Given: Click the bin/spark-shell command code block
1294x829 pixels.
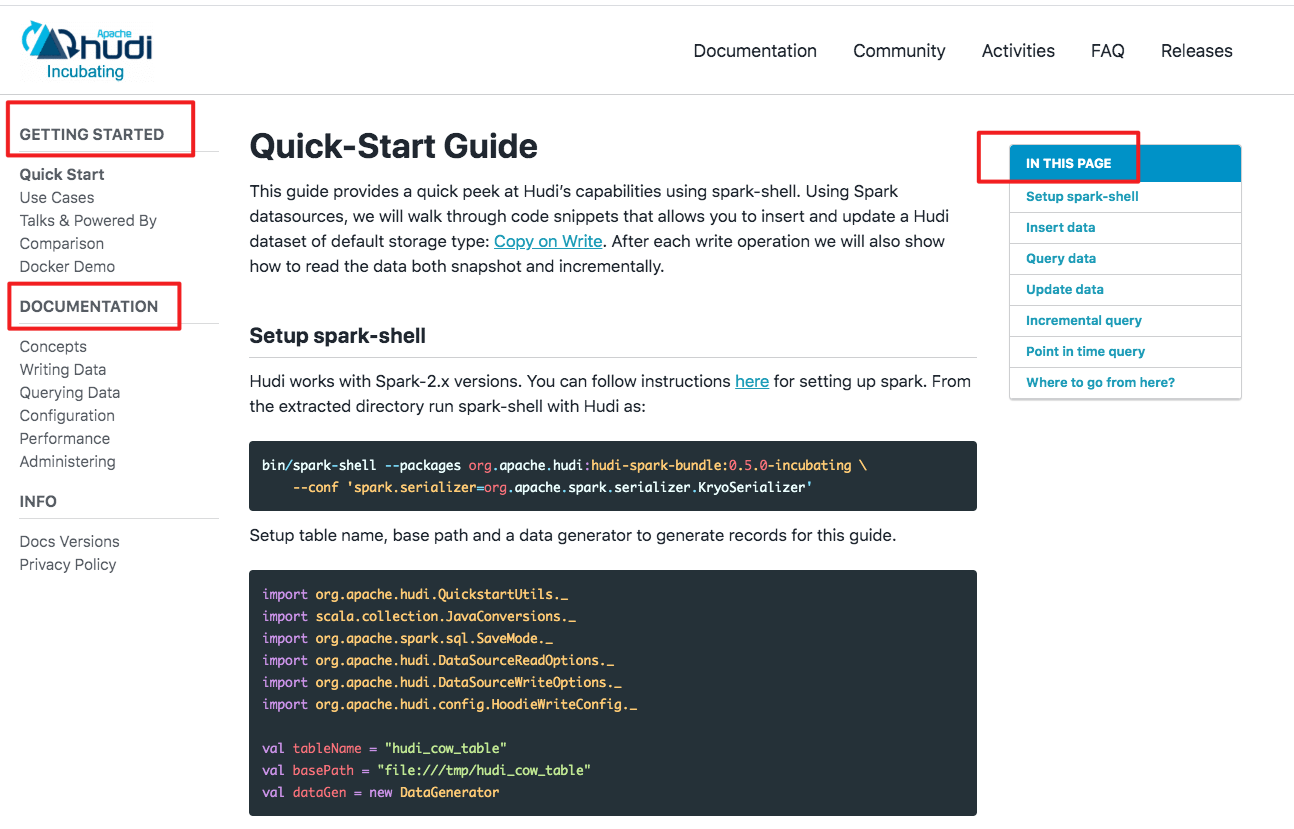Looking at the screenshot, I should (613, 476).
